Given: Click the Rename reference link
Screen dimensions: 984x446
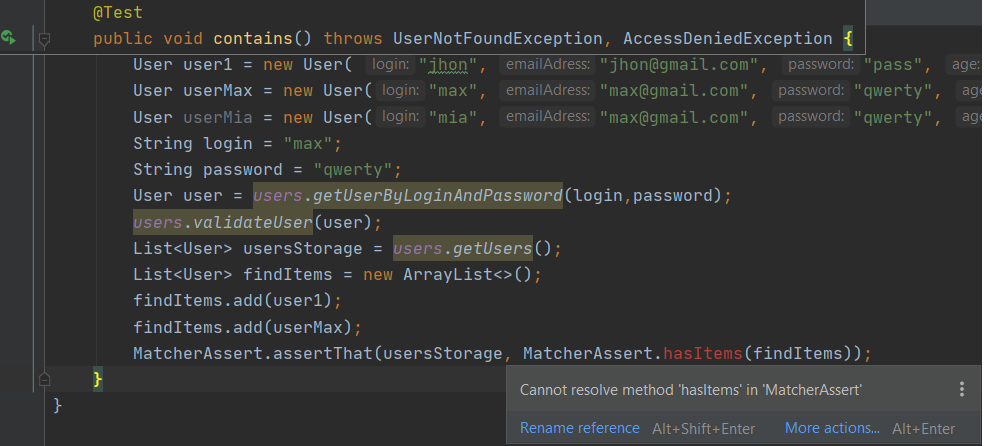Looking at the screenshot, I should tap(579, 428).
